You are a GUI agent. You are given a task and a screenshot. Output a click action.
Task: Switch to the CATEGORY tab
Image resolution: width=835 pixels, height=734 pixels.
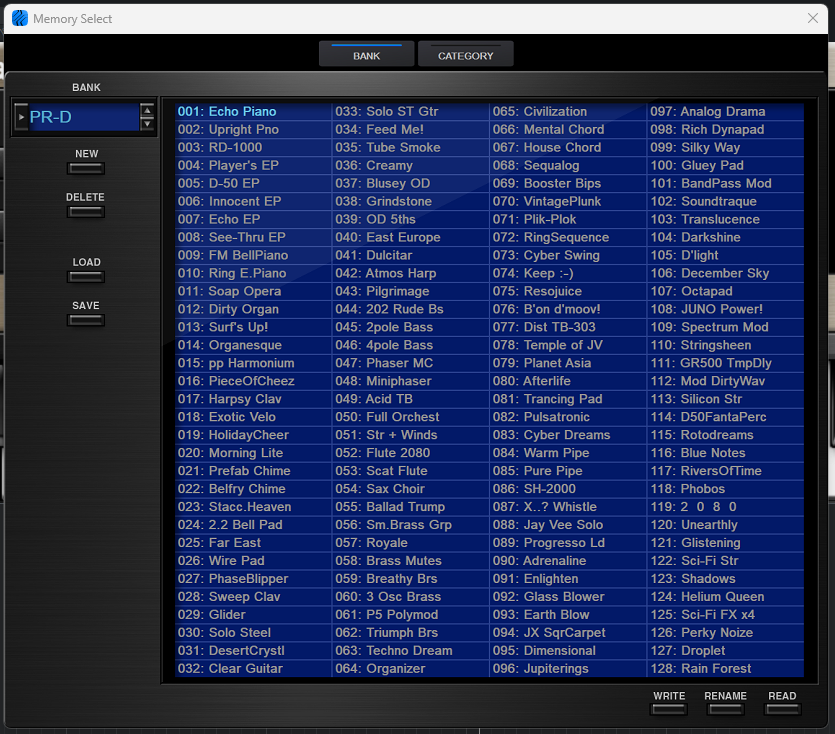[x=465, y=55]
